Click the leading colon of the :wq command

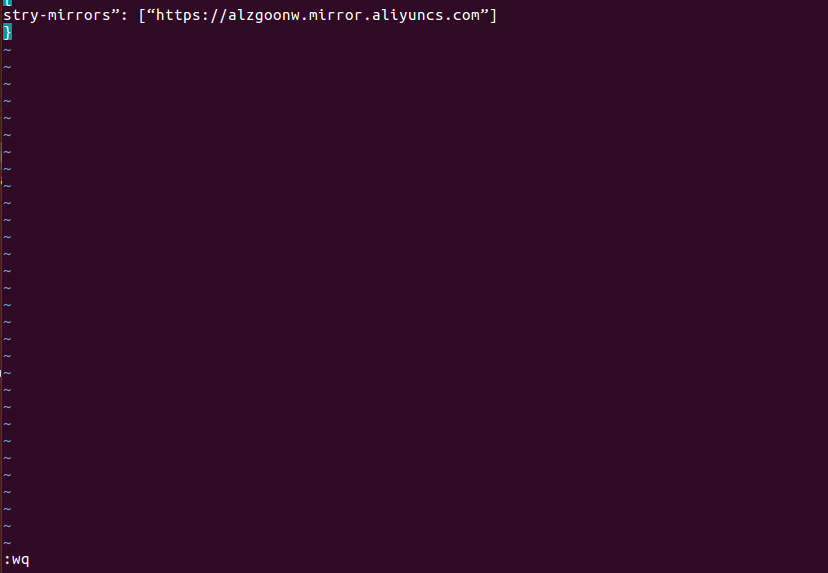coord(7,560)
